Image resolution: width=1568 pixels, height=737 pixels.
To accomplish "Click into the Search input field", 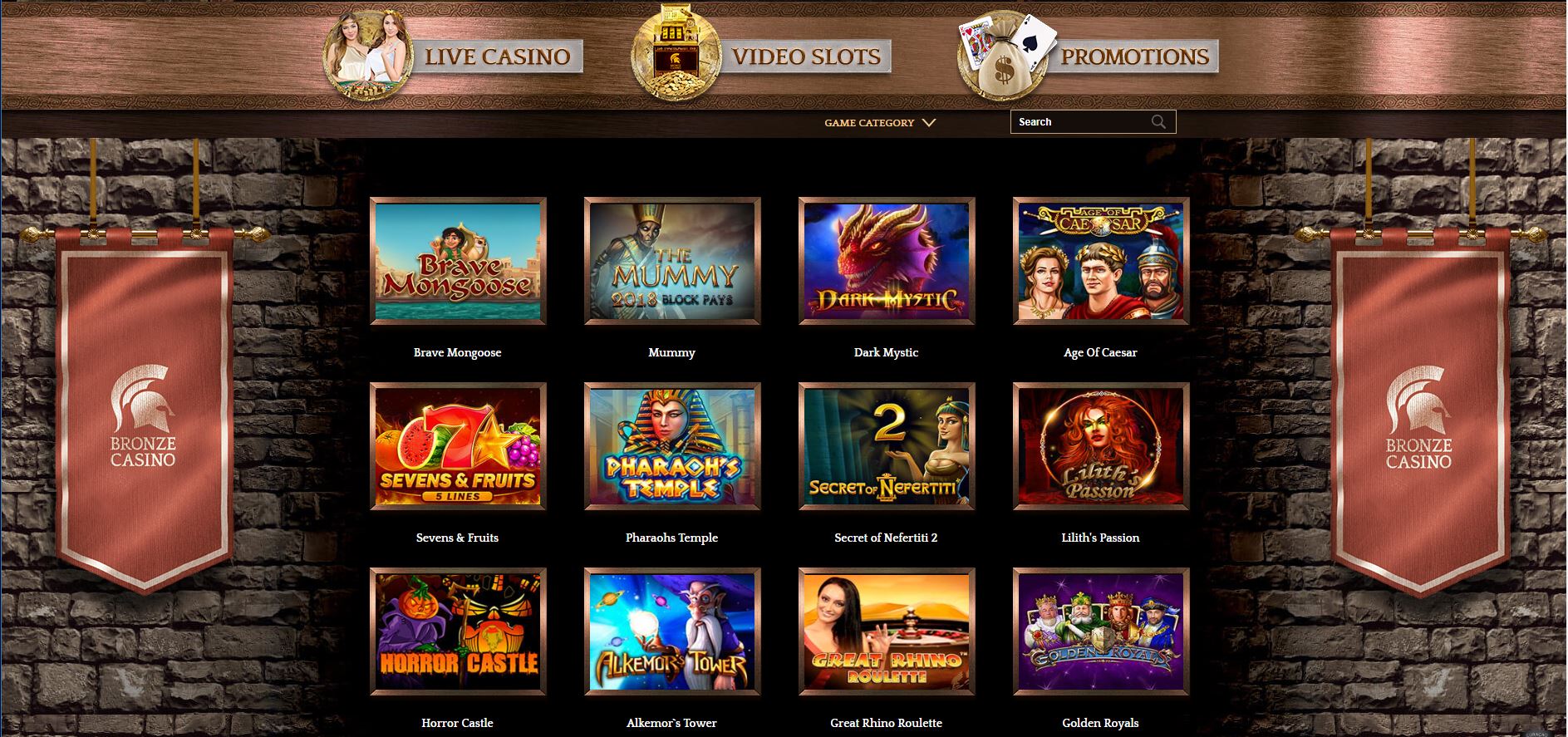I will [1080, 122].
